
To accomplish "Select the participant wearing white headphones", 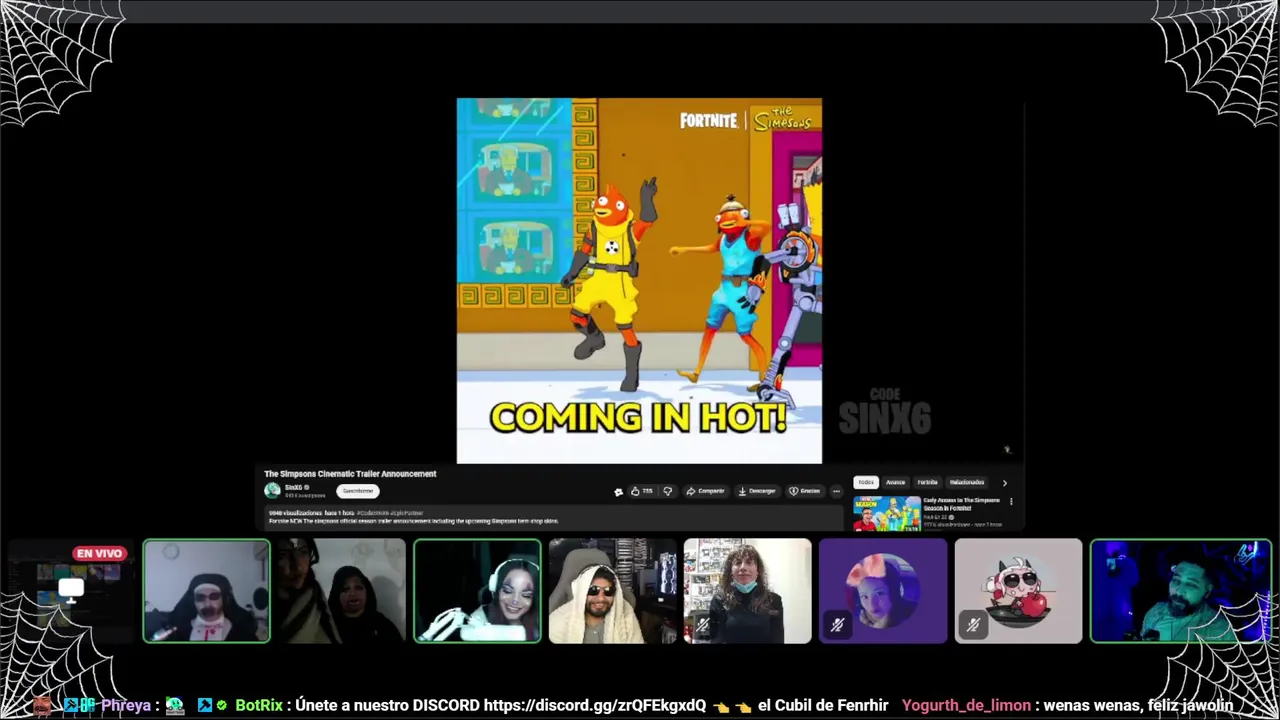I will coord(477,591).
